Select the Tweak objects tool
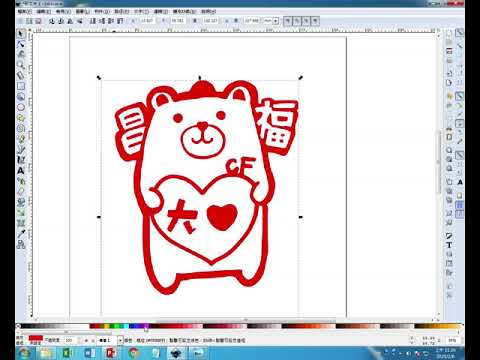 pyautogui.click(x=21, y=54)
